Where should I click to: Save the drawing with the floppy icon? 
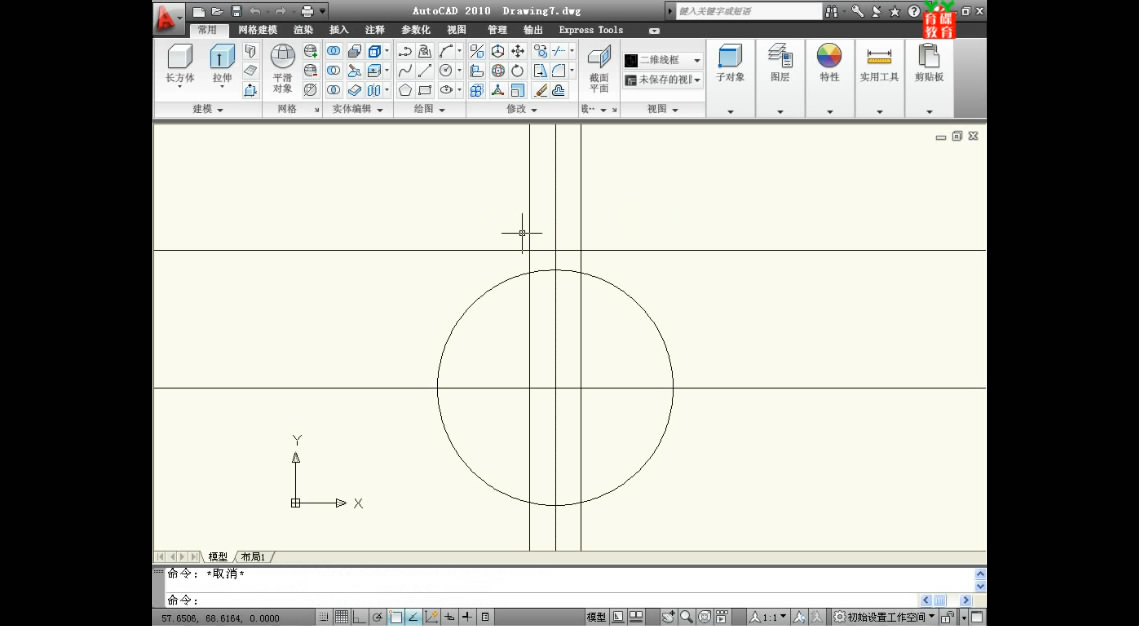pos(236,12)
